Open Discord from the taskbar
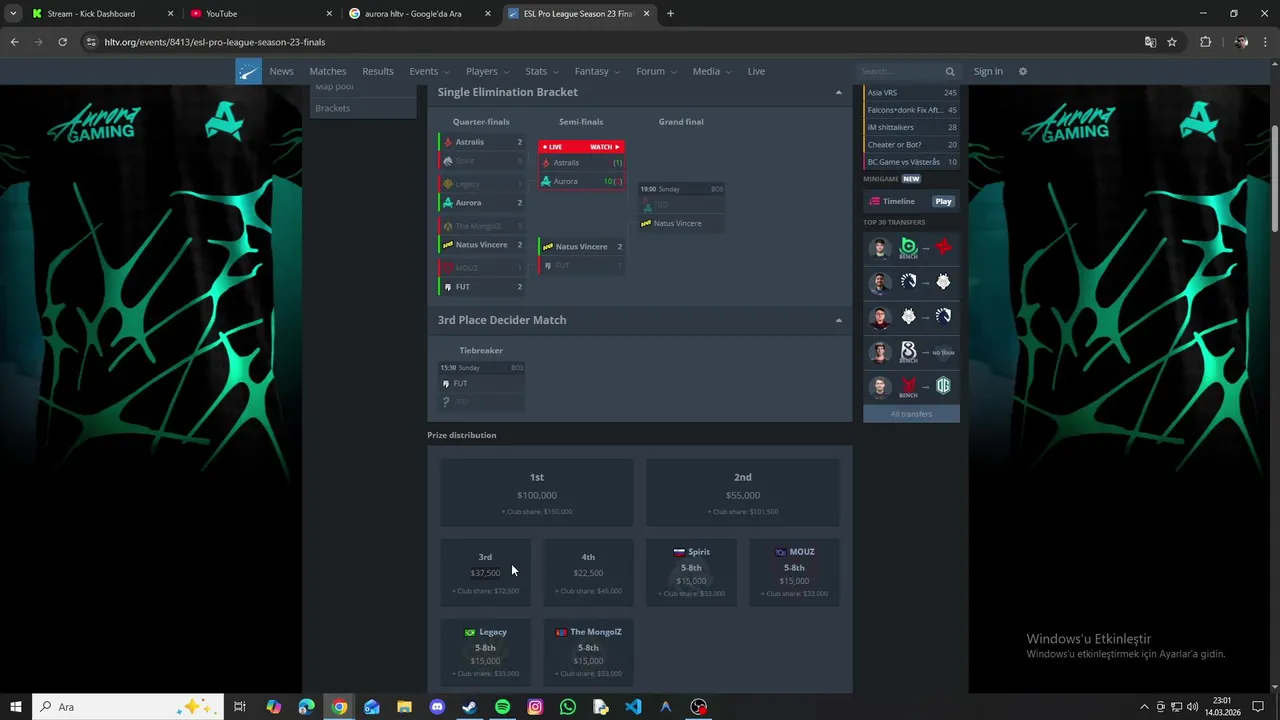Viewport: 1280px width, 720px height. click(x=437, y=707)
